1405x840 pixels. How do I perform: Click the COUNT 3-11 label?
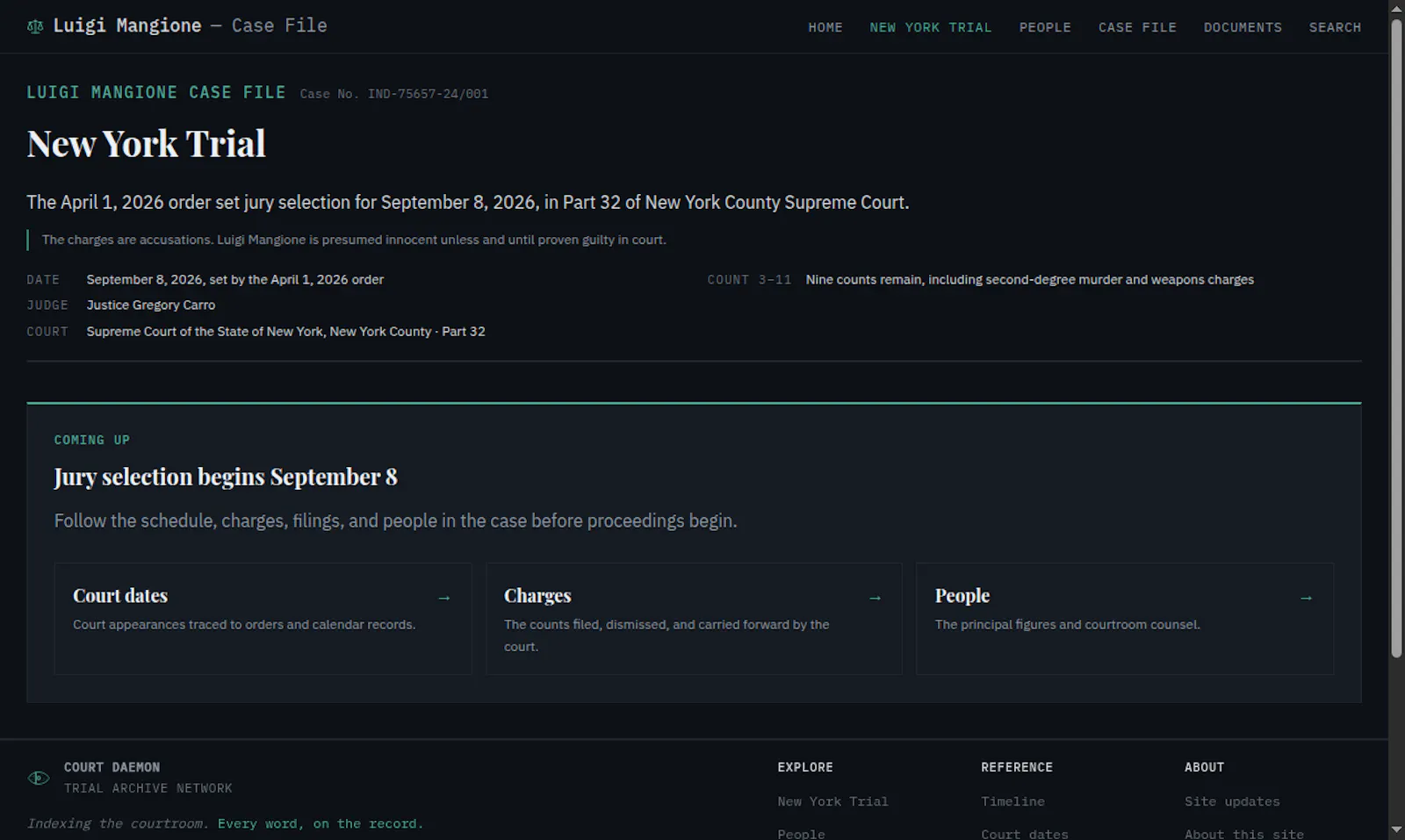[x=749, y=280]
